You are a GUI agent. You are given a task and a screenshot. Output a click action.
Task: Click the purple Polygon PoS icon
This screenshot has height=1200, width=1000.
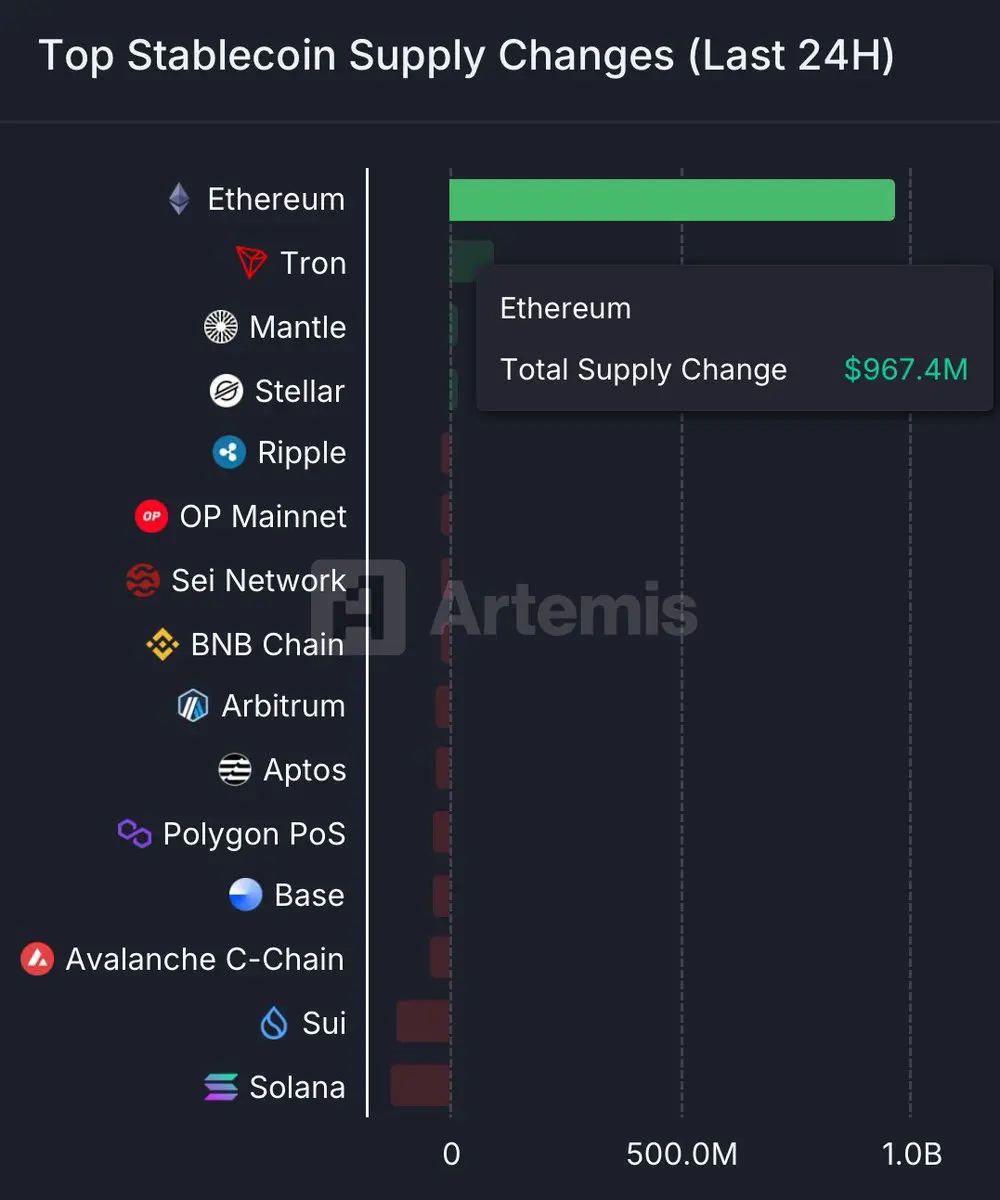coord(134,833)
